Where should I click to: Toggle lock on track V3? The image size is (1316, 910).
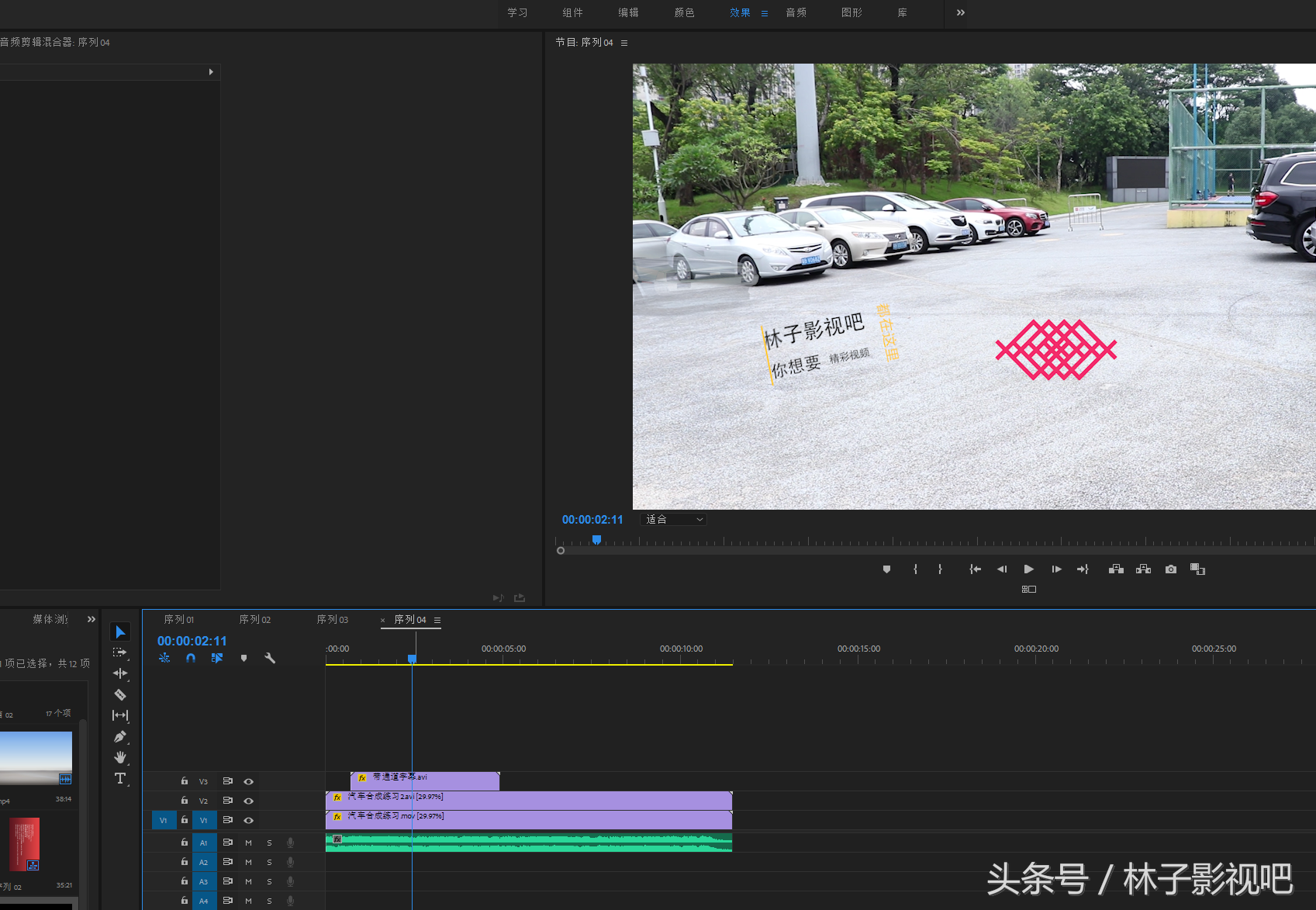pos(185,781)
